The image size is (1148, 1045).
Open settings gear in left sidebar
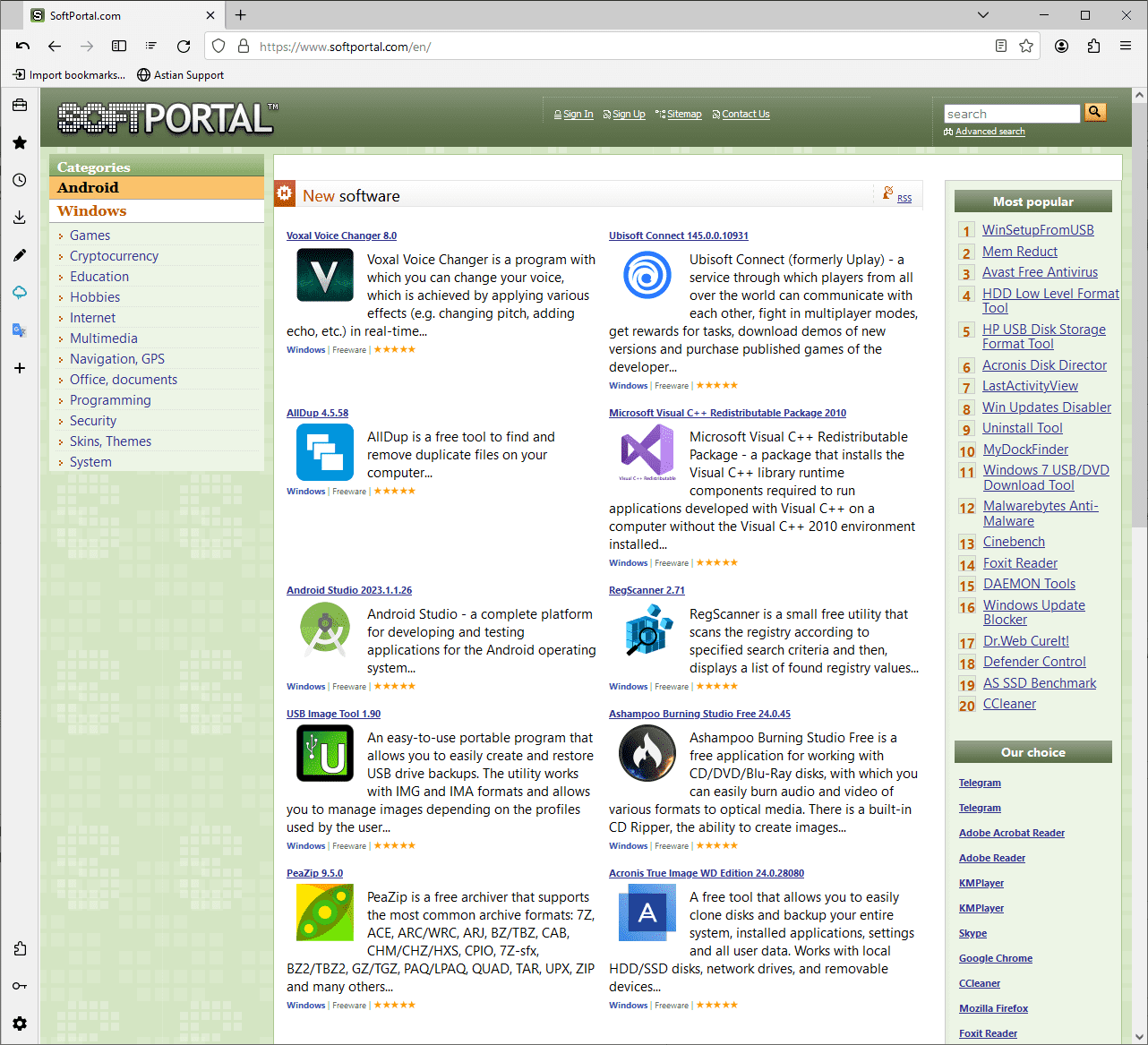[20, 1024]
